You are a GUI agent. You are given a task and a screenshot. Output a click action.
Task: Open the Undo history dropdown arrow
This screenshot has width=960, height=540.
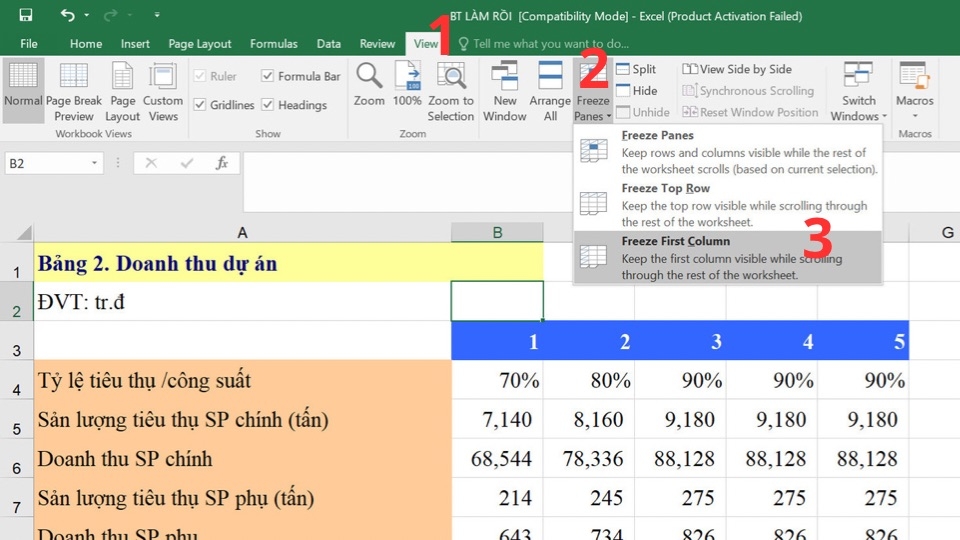[86, 15]
